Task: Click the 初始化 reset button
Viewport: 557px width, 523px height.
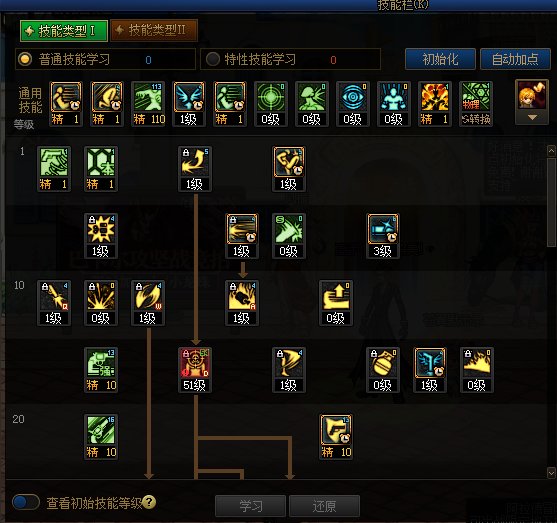Action: (x=440, y=59)
